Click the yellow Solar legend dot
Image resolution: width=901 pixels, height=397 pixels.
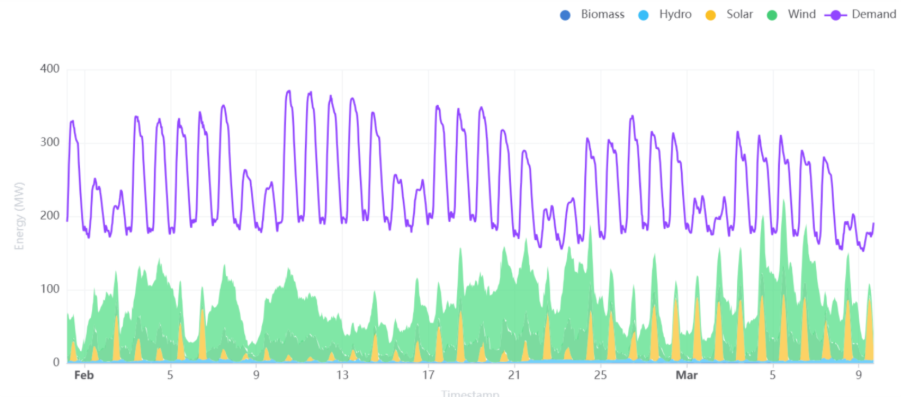[711, 16]
